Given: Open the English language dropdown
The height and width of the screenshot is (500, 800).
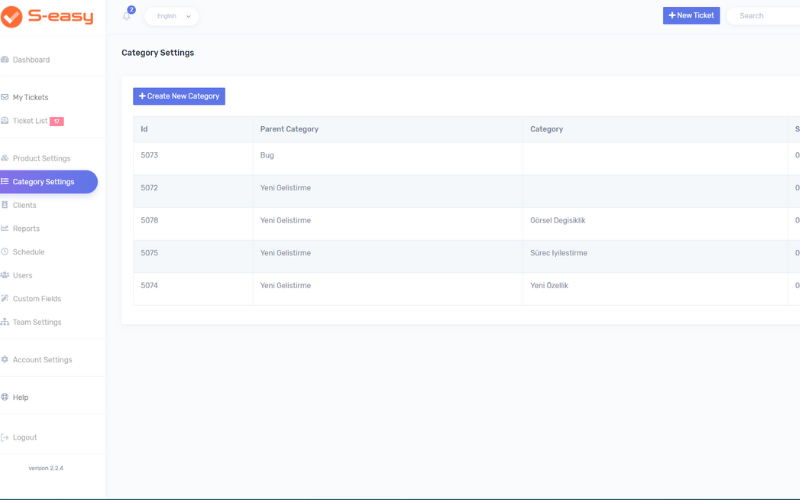Looking at the screenshot, I should [171, 16].
